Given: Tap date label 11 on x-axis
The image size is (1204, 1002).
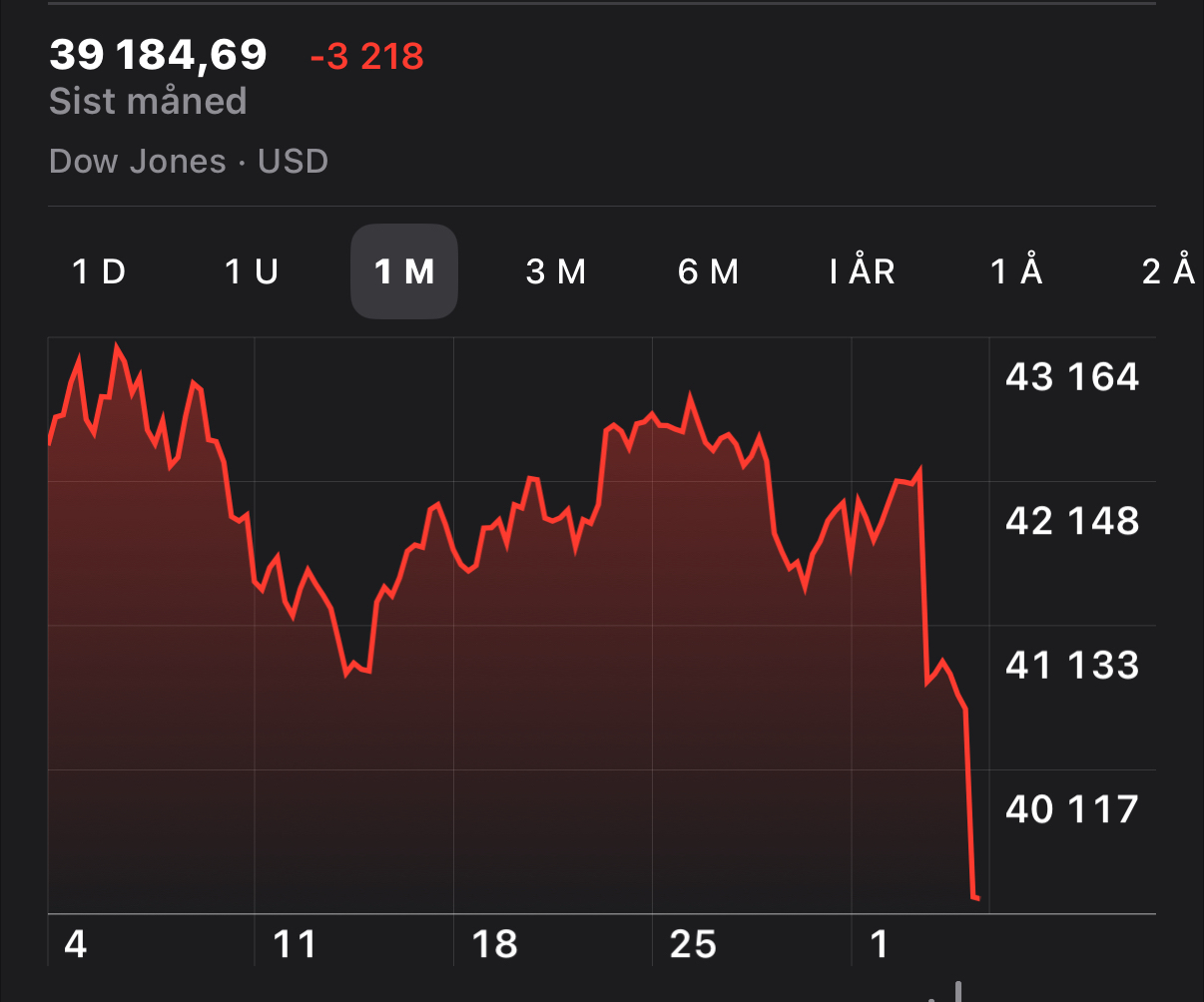Looking at the screenshot, I should tap(294, 944).
